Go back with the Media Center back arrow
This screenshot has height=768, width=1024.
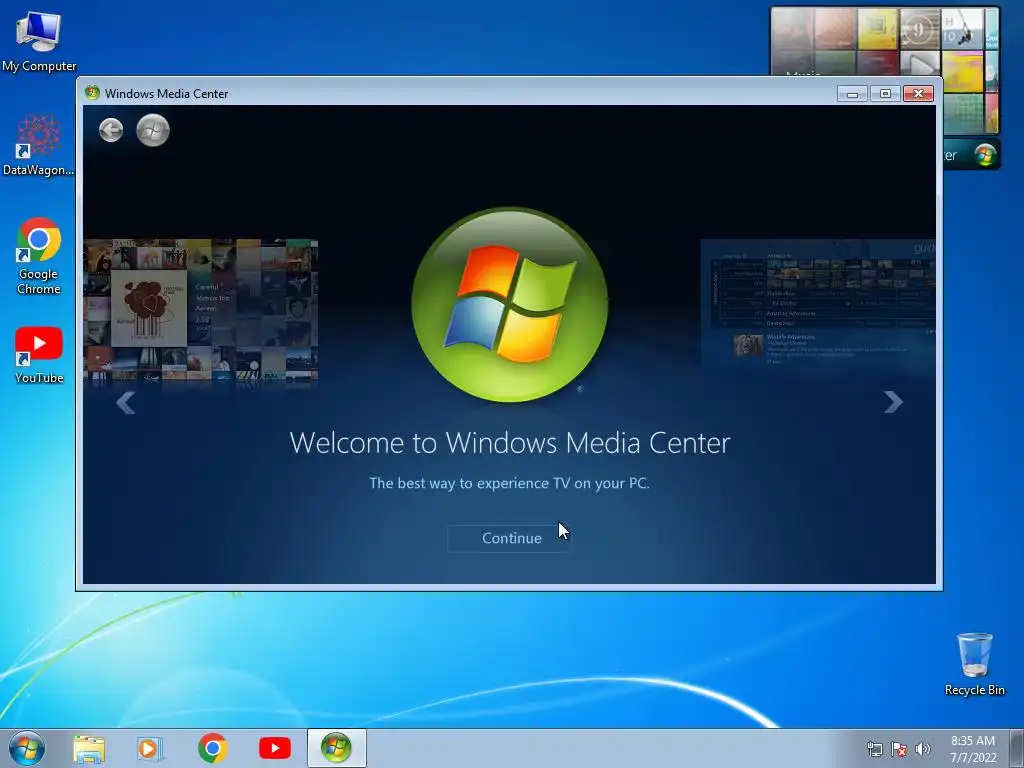click(x=111, y=130)
